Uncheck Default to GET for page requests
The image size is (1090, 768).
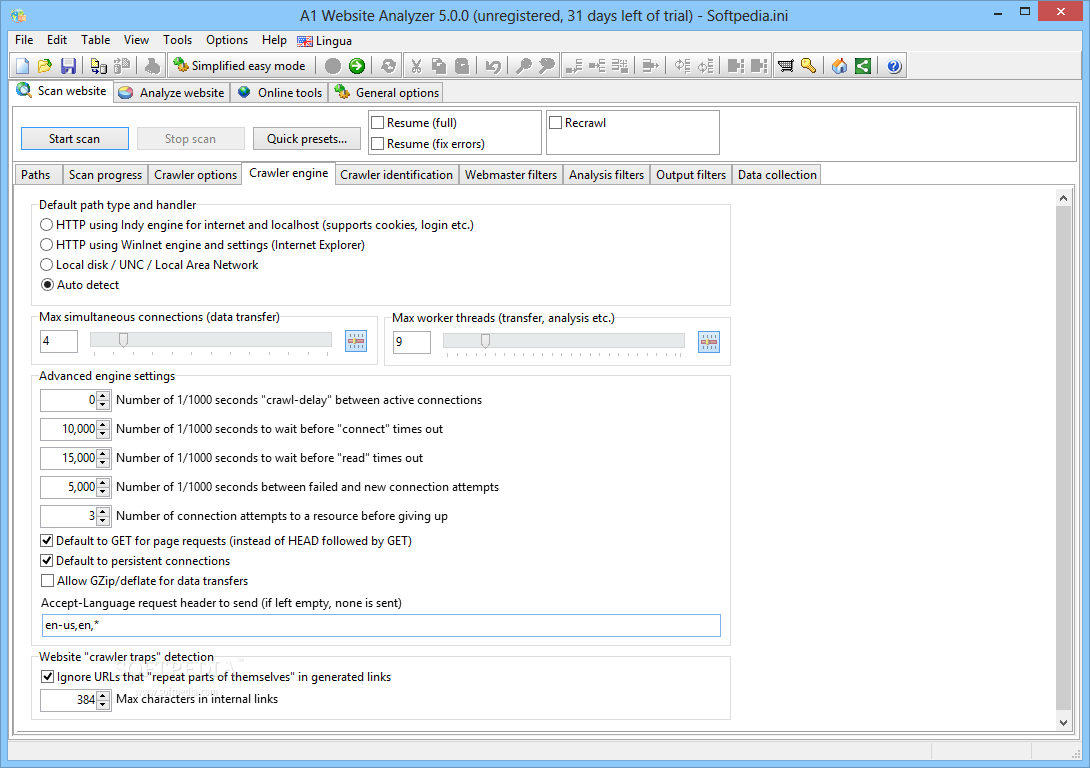(47, 541)
